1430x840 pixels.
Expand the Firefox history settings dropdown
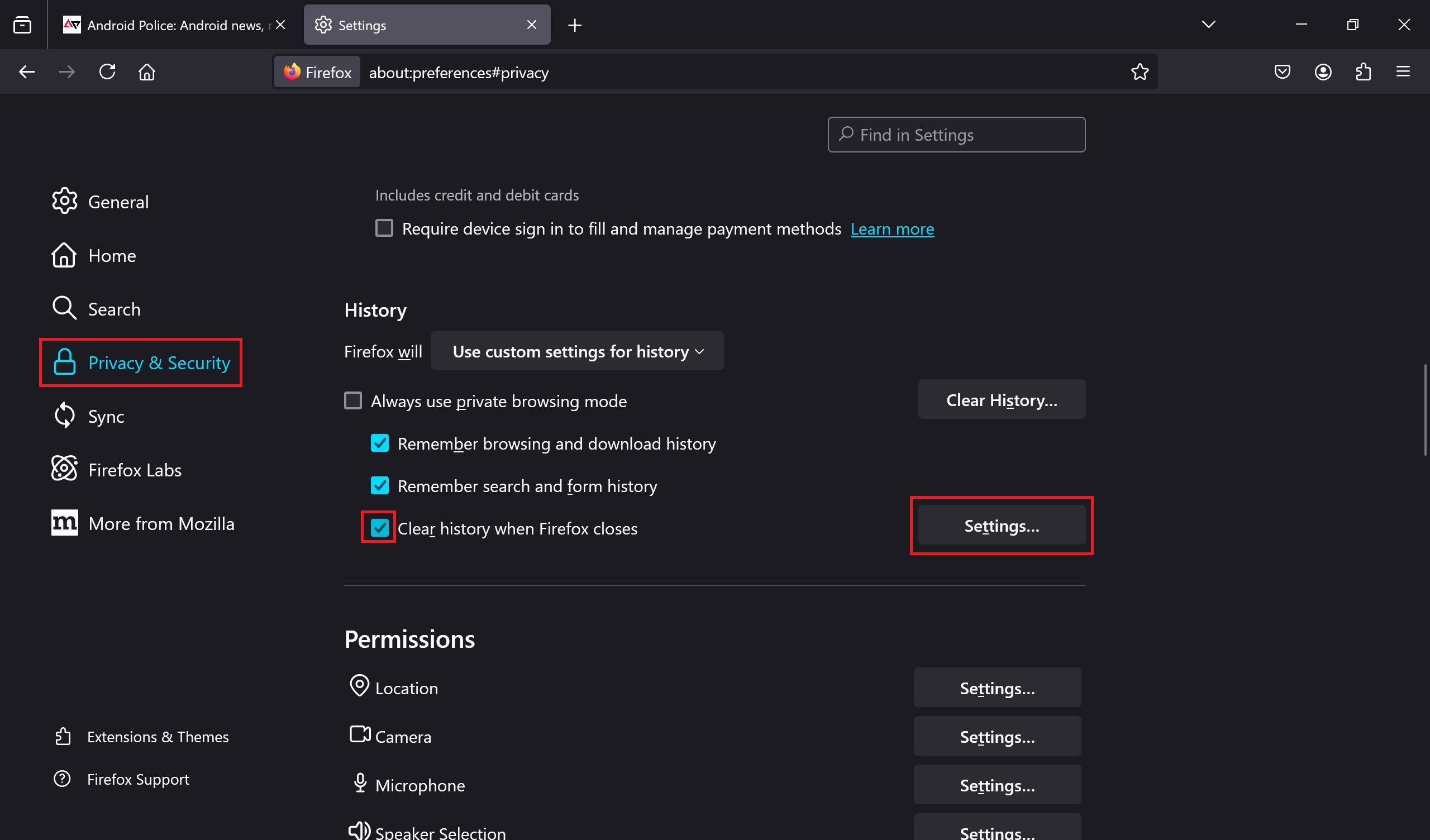pyautogui.click(x=577, y=350)
